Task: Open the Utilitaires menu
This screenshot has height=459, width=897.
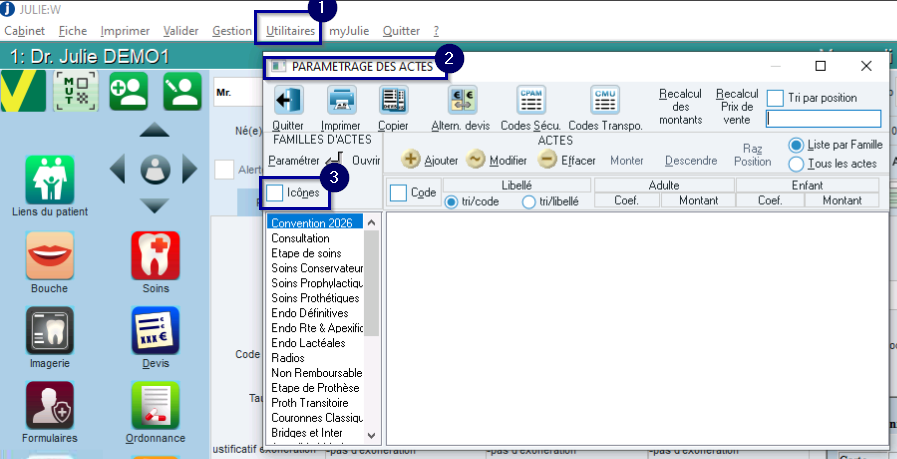Action: pos(290,31)
